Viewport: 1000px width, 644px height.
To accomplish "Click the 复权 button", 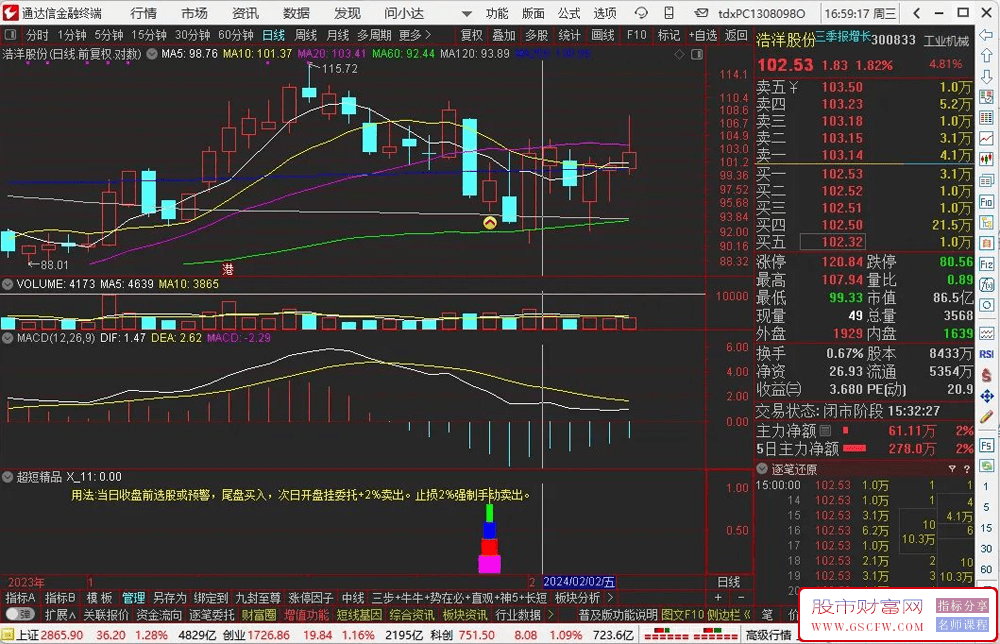I will point(472,35).
